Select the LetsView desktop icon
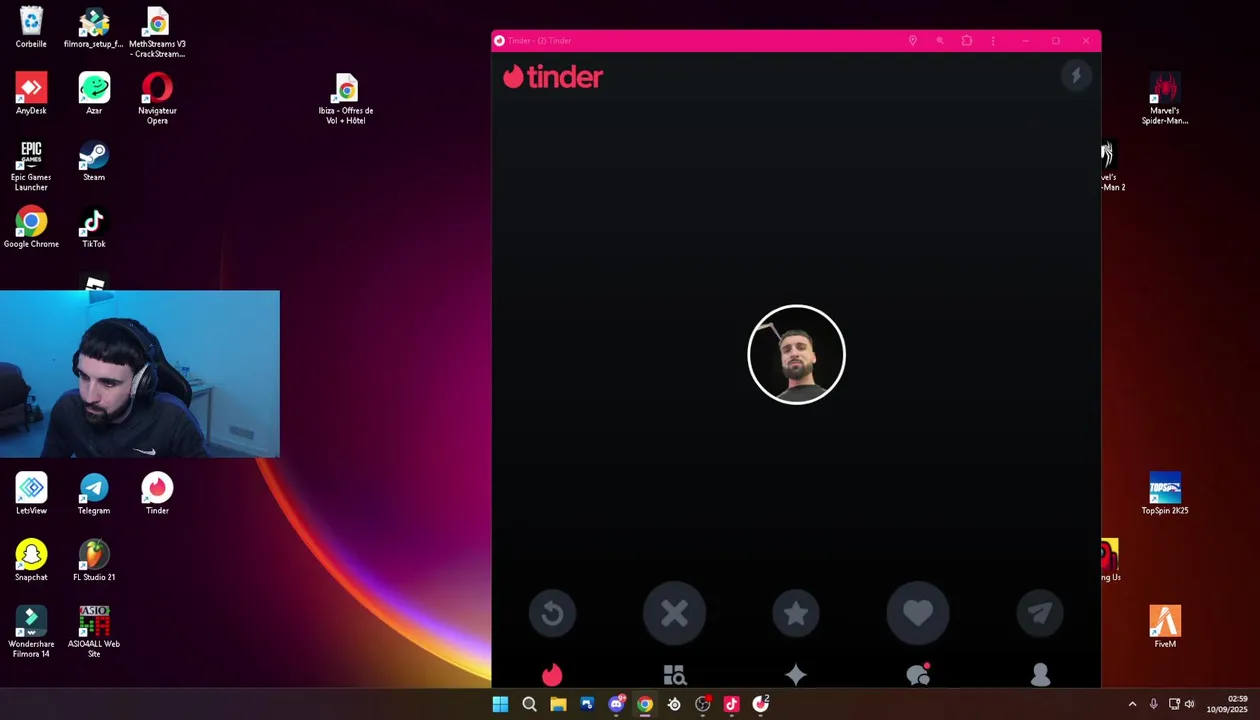 coord(31,494)
